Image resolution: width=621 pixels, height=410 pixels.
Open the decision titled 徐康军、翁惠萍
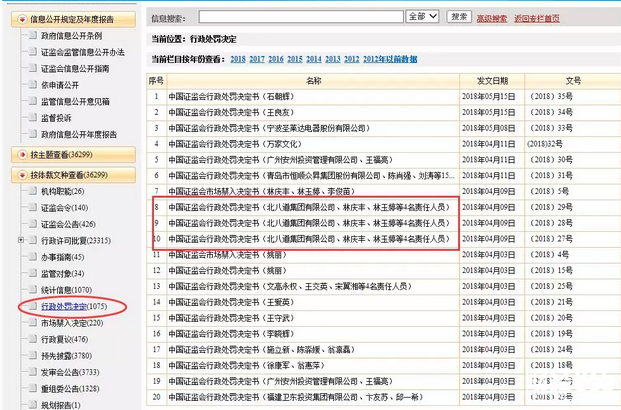[247, 365]
